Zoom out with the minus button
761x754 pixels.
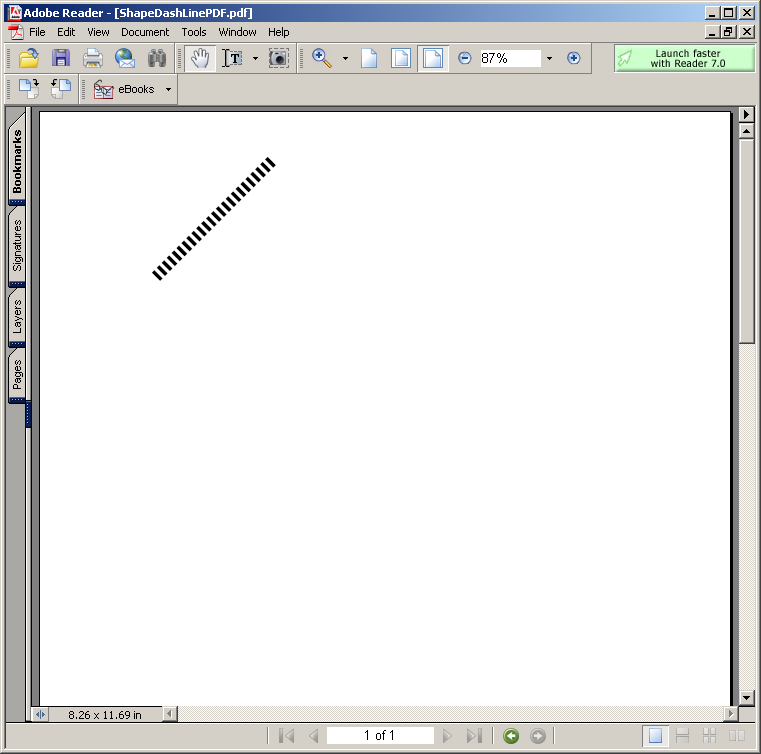[x=464, y=58]
